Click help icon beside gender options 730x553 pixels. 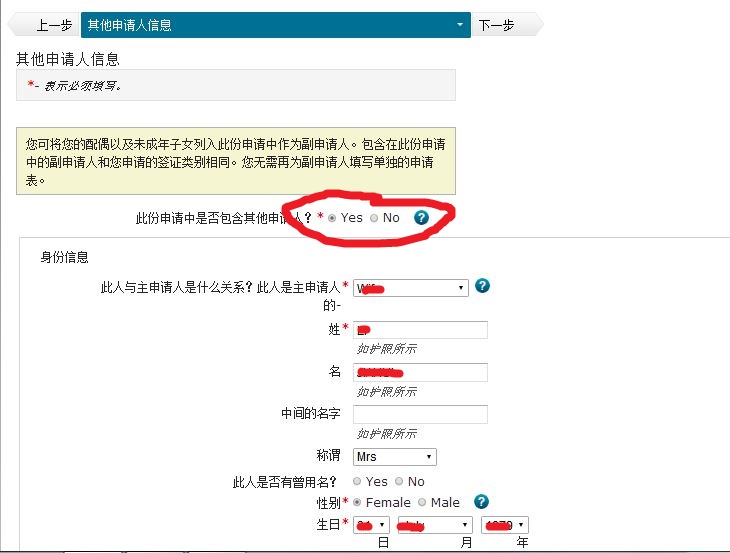[x=481, y=502]
